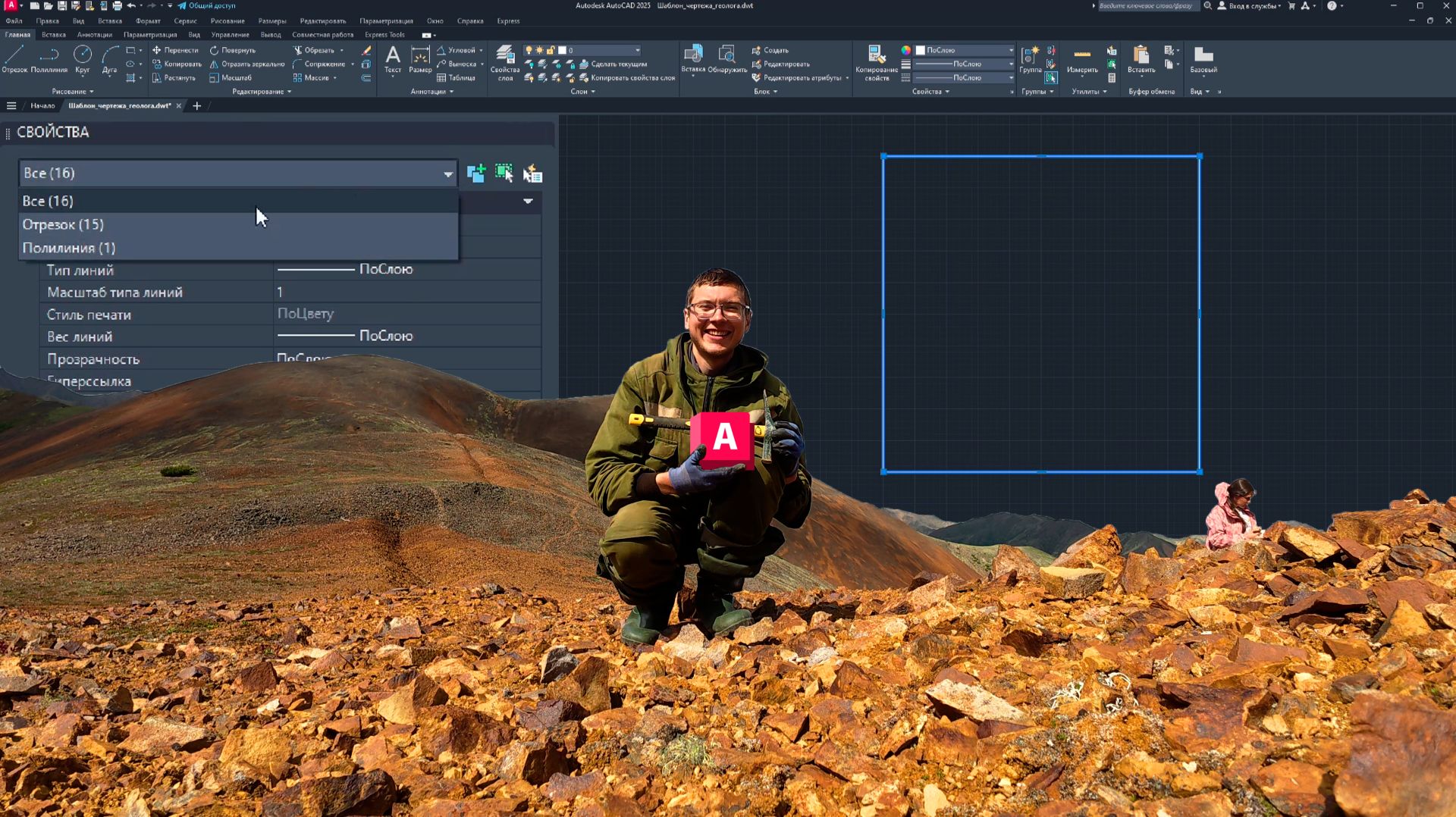Open the lineweight ПоСлою dropdown in ribbon

pyautogui.click(x=965, y=64)
